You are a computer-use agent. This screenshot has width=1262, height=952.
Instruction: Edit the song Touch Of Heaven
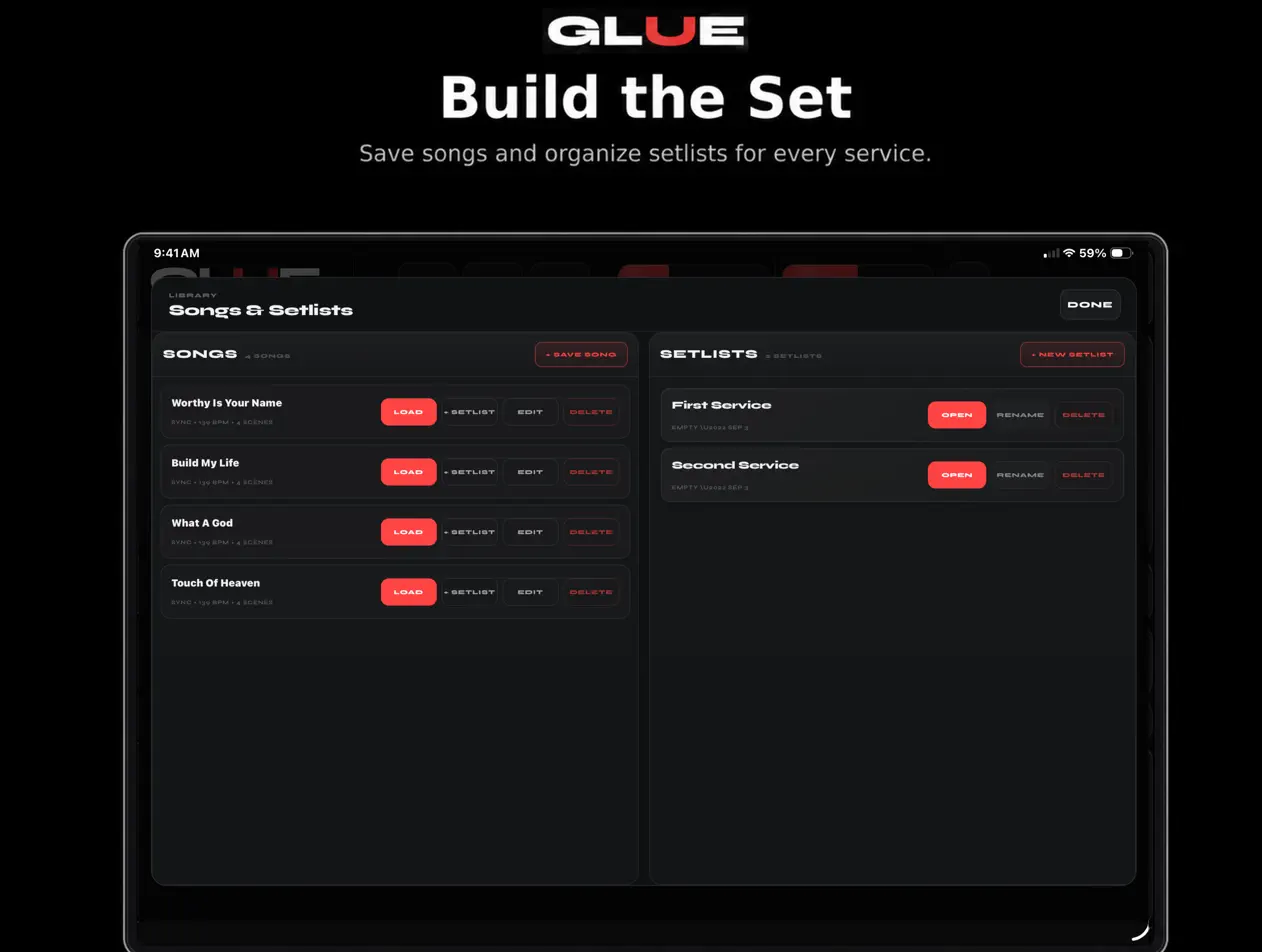tap(530, 592)
